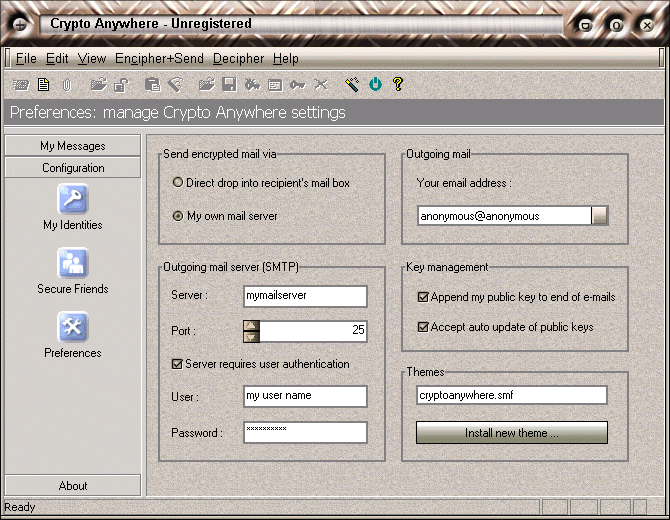Click the Configuration sidebar button
The width and height of the screenshot is (670, 520).
tap(73, 167)
